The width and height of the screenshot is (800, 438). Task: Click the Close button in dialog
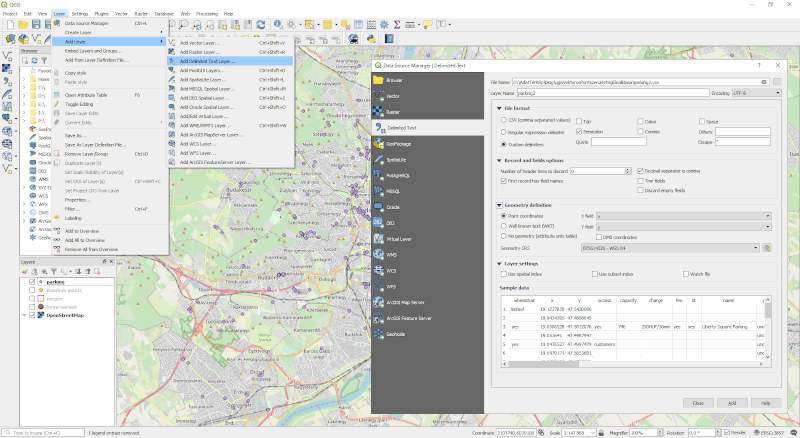coord(698,403)
